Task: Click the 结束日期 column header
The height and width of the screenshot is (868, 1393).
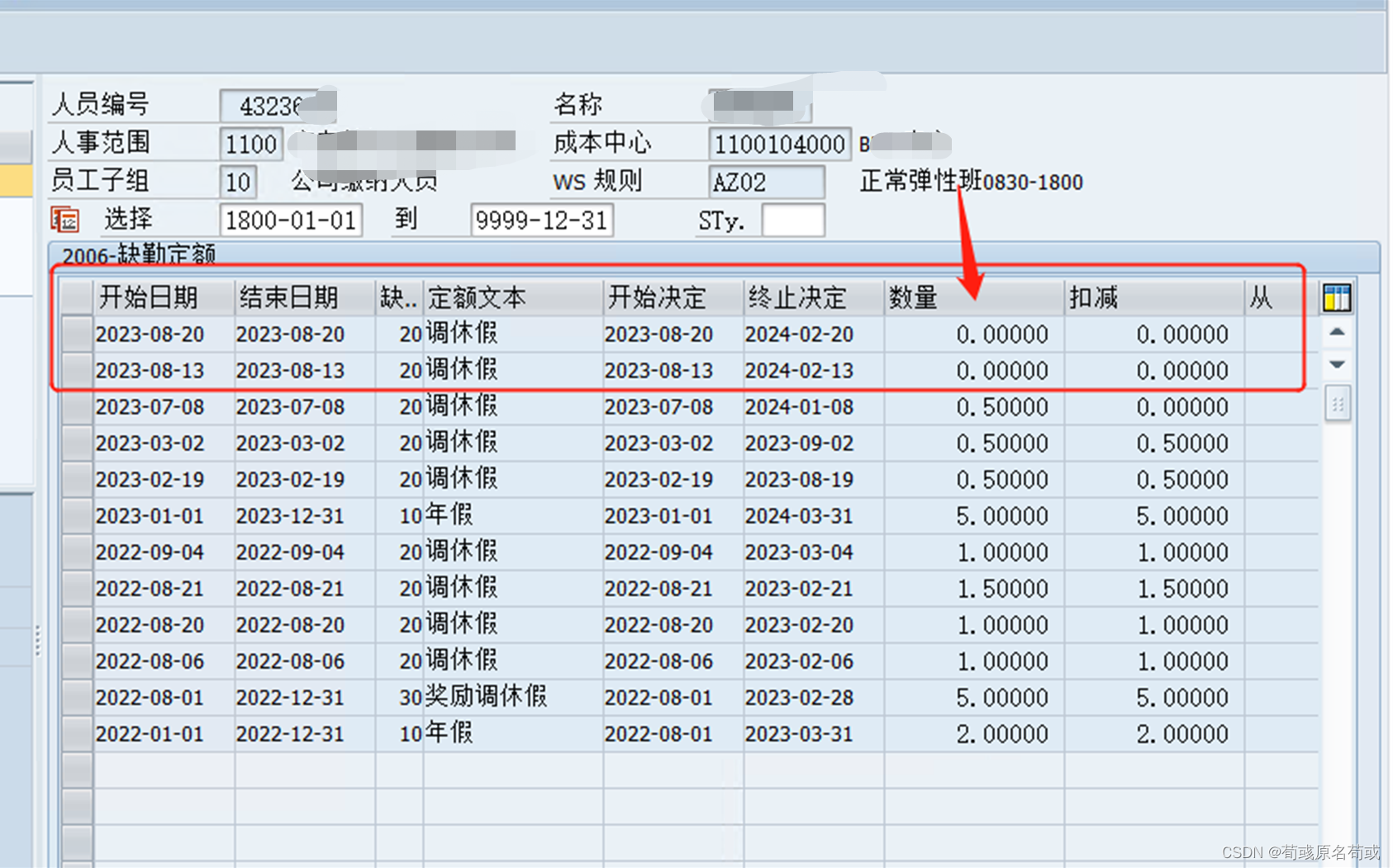Action: point(305,297)
